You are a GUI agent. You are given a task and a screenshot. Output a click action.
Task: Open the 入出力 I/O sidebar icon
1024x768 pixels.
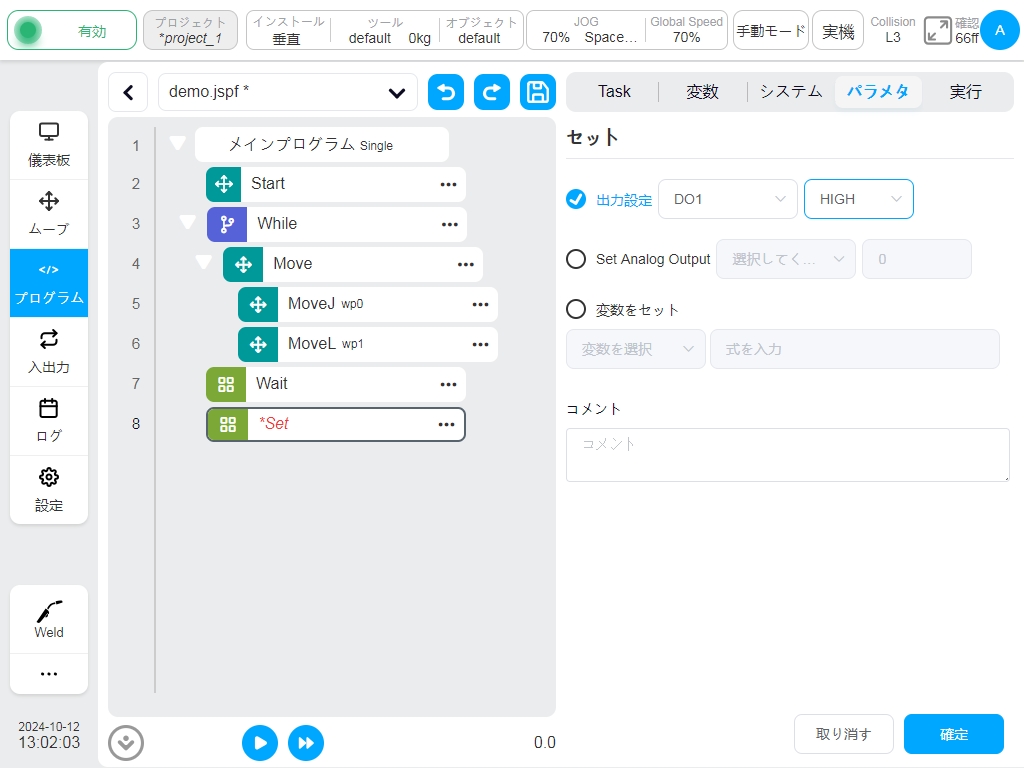click(x=49, y=351)
